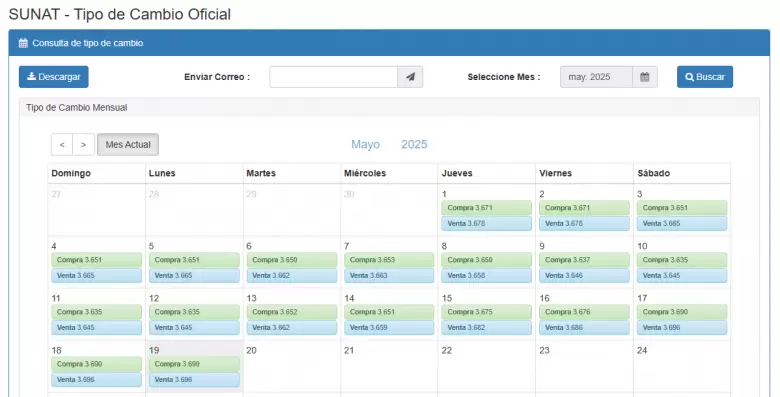Open the calendar icon next to month field
The height and width of the screenshot is (397, 780).
point(645,77)
